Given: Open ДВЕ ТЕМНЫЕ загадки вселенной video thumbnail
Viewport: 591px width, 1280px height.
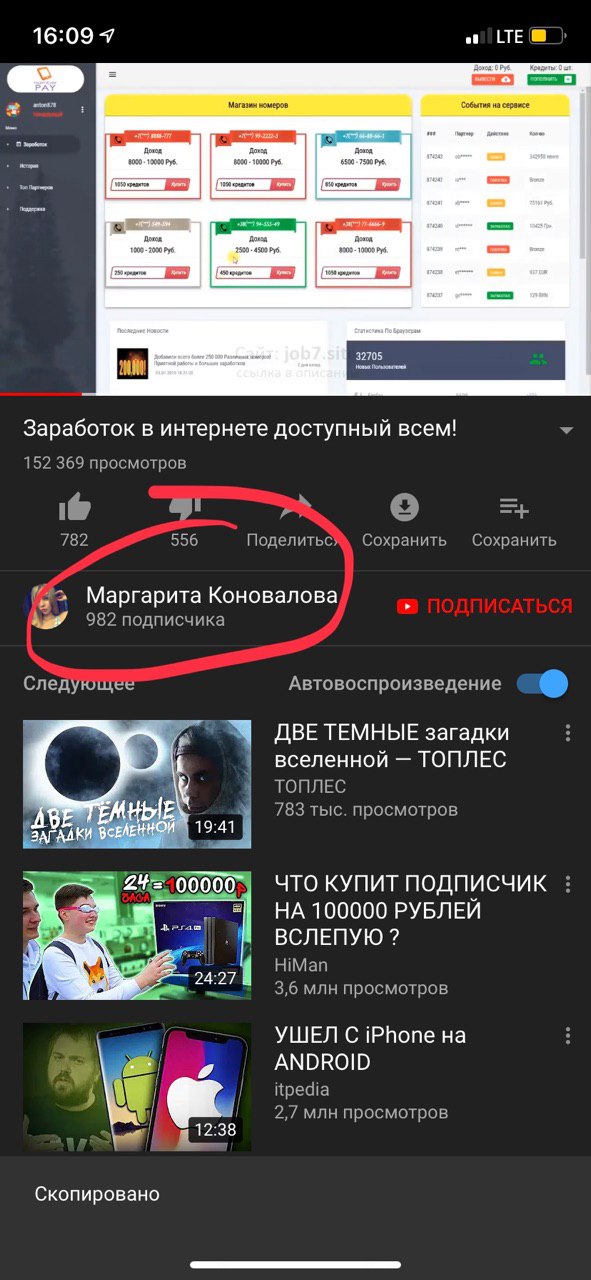Looking at the screenshot, I should pyautogui.click(x=137, y=784).
